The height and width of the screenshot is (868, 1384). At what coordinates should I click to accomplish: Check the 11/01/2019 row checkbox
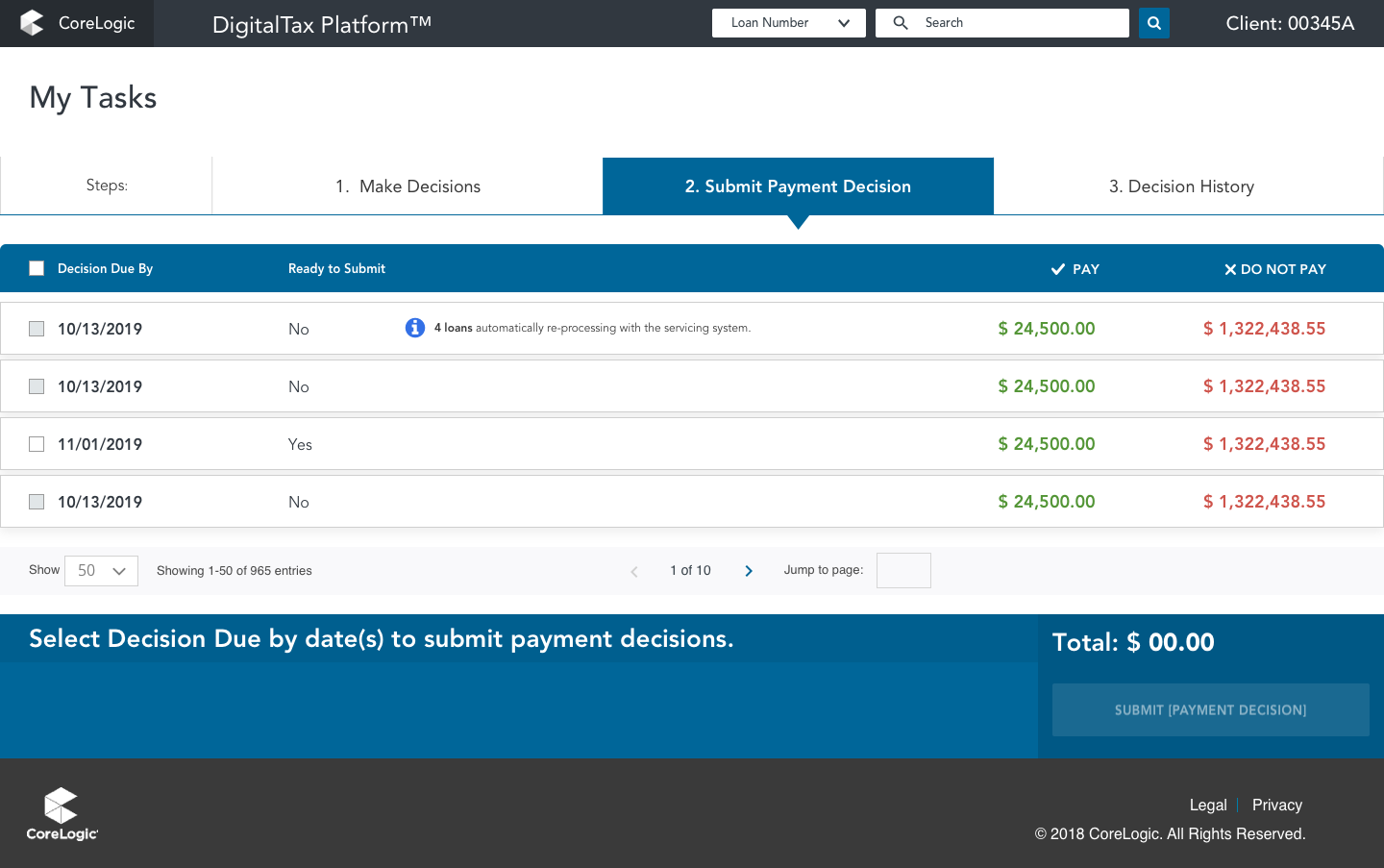click(37, 444)
